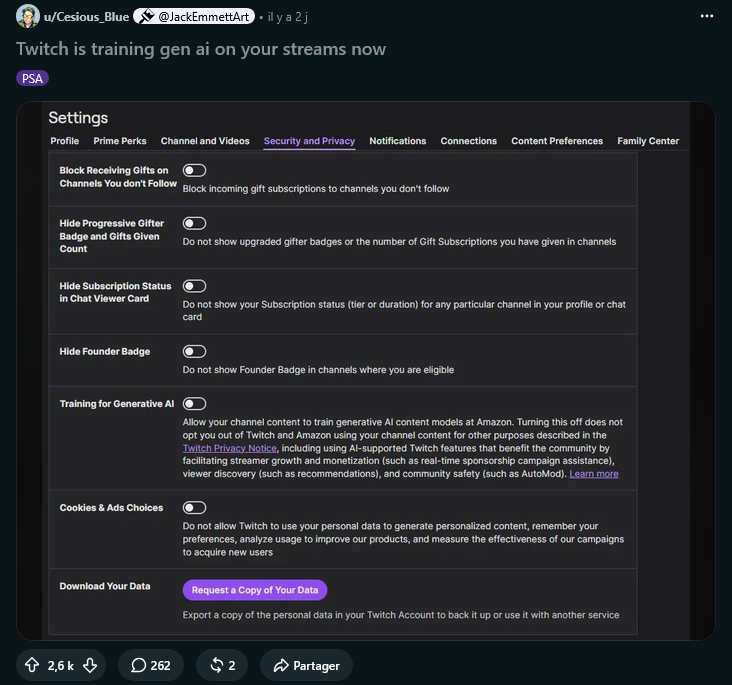Open the @JackEmmettArt user flair
This screenshot has width=732, height=685.
[x=194, y=17]
